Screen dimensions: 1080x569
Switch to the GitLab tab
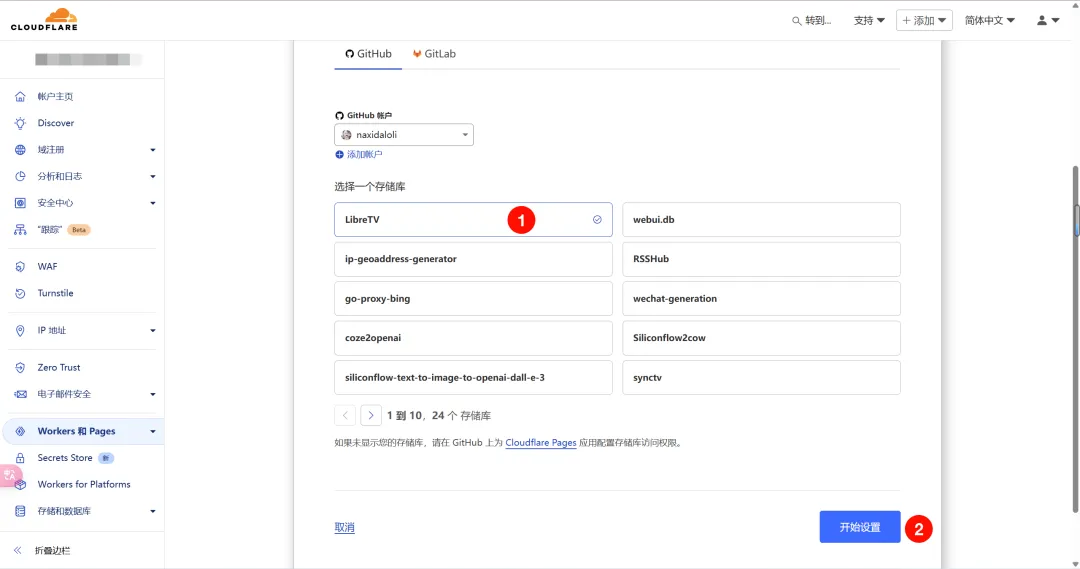tap(434, 54)
